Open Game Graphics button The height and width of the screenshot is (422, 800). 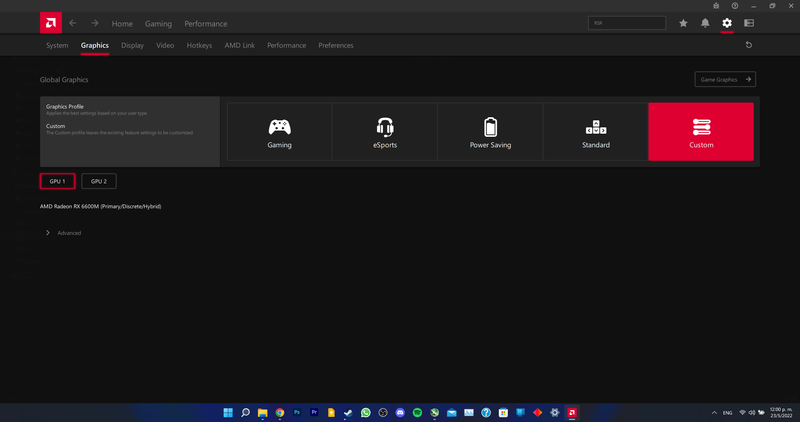pos(725,79)
